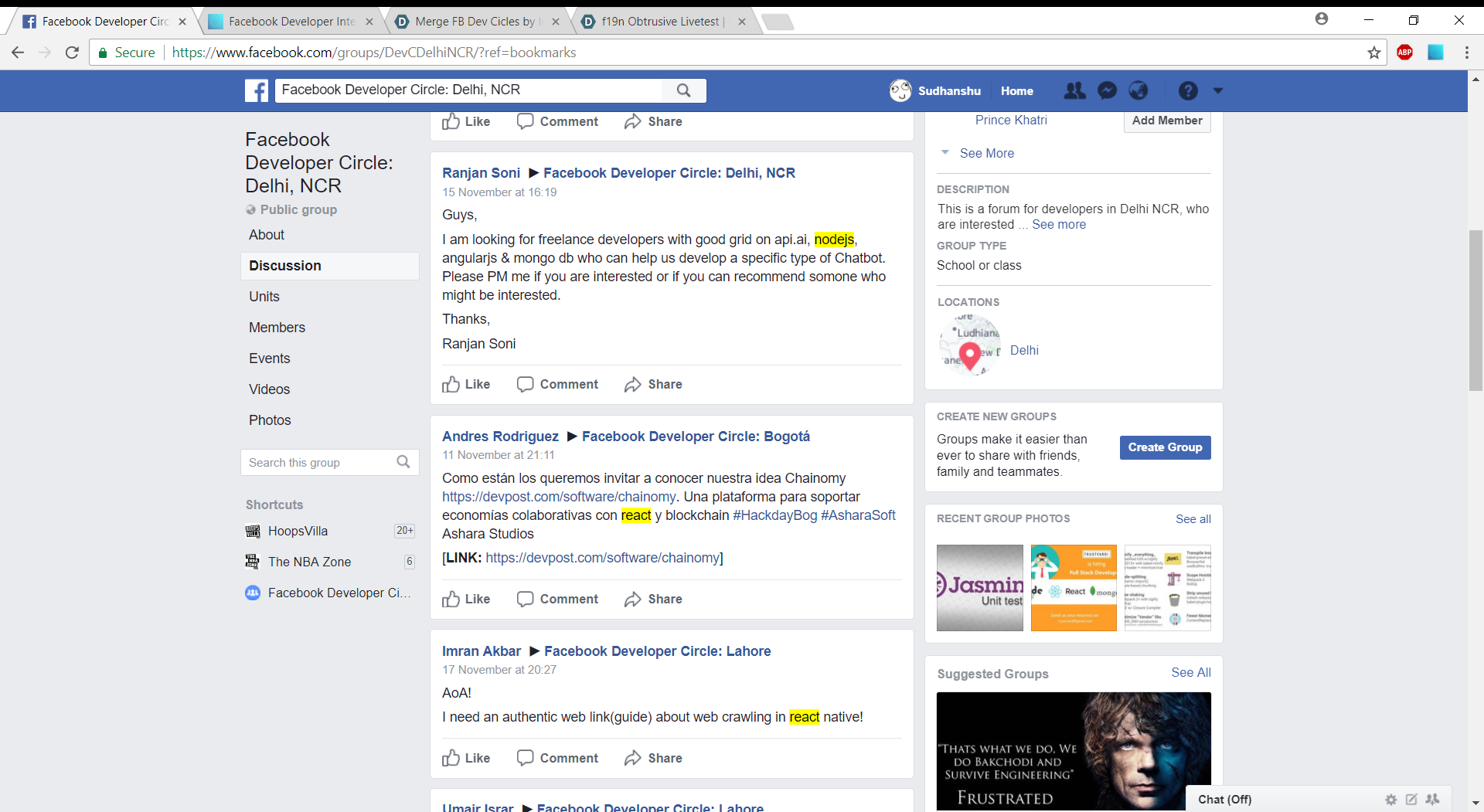Open HoopsVilla shortcut

point(298,531)
